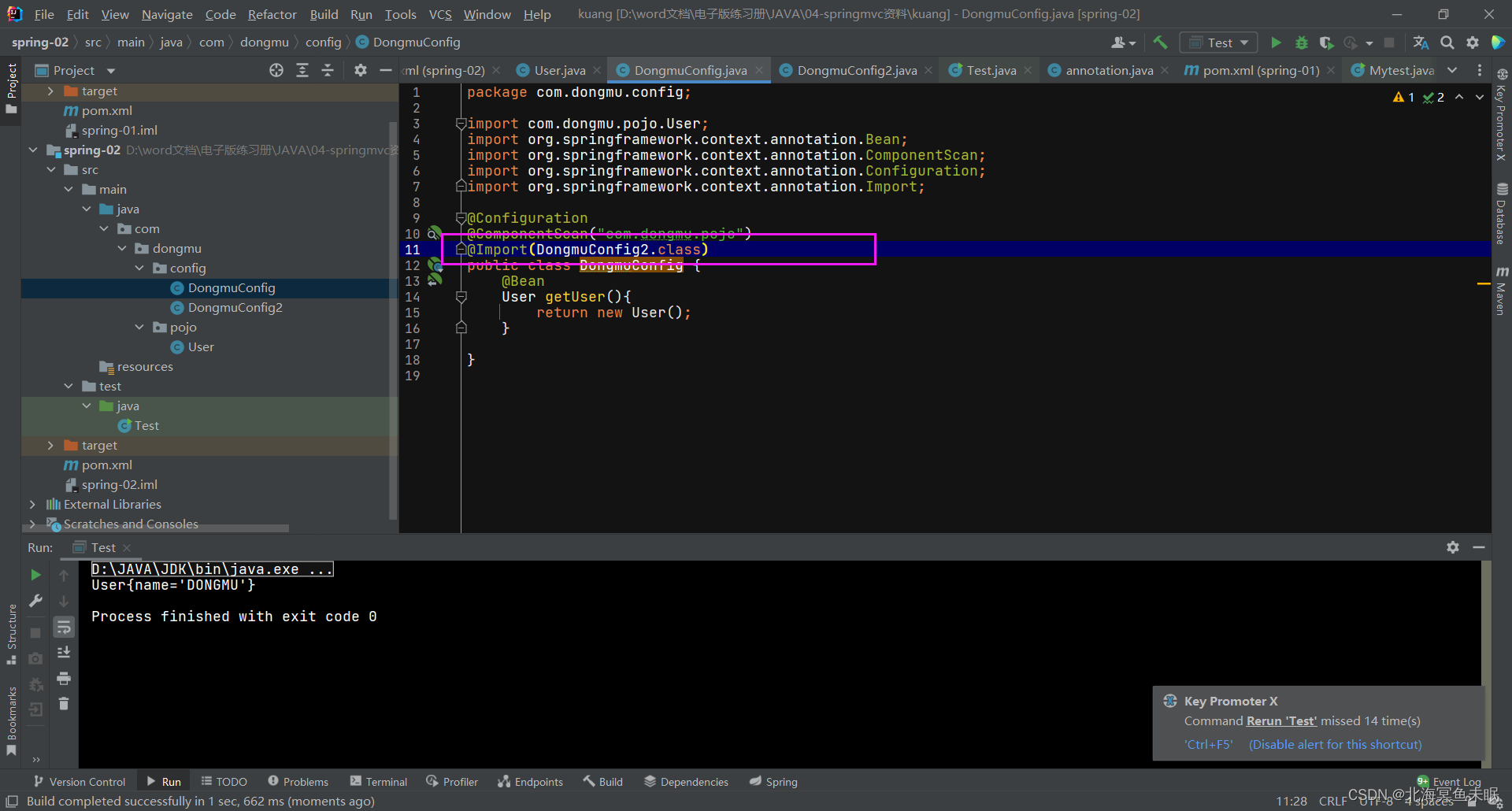Print console output via printer icon
1512x811 pixels.
click(x=64, y=678)
